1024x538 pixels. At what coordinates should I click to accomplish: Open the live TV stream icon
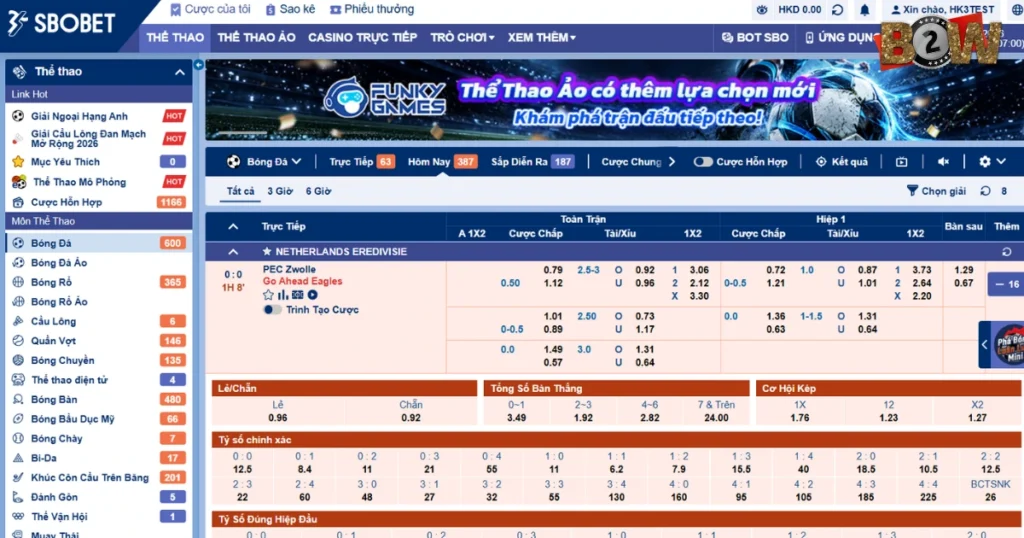(901, 161)
